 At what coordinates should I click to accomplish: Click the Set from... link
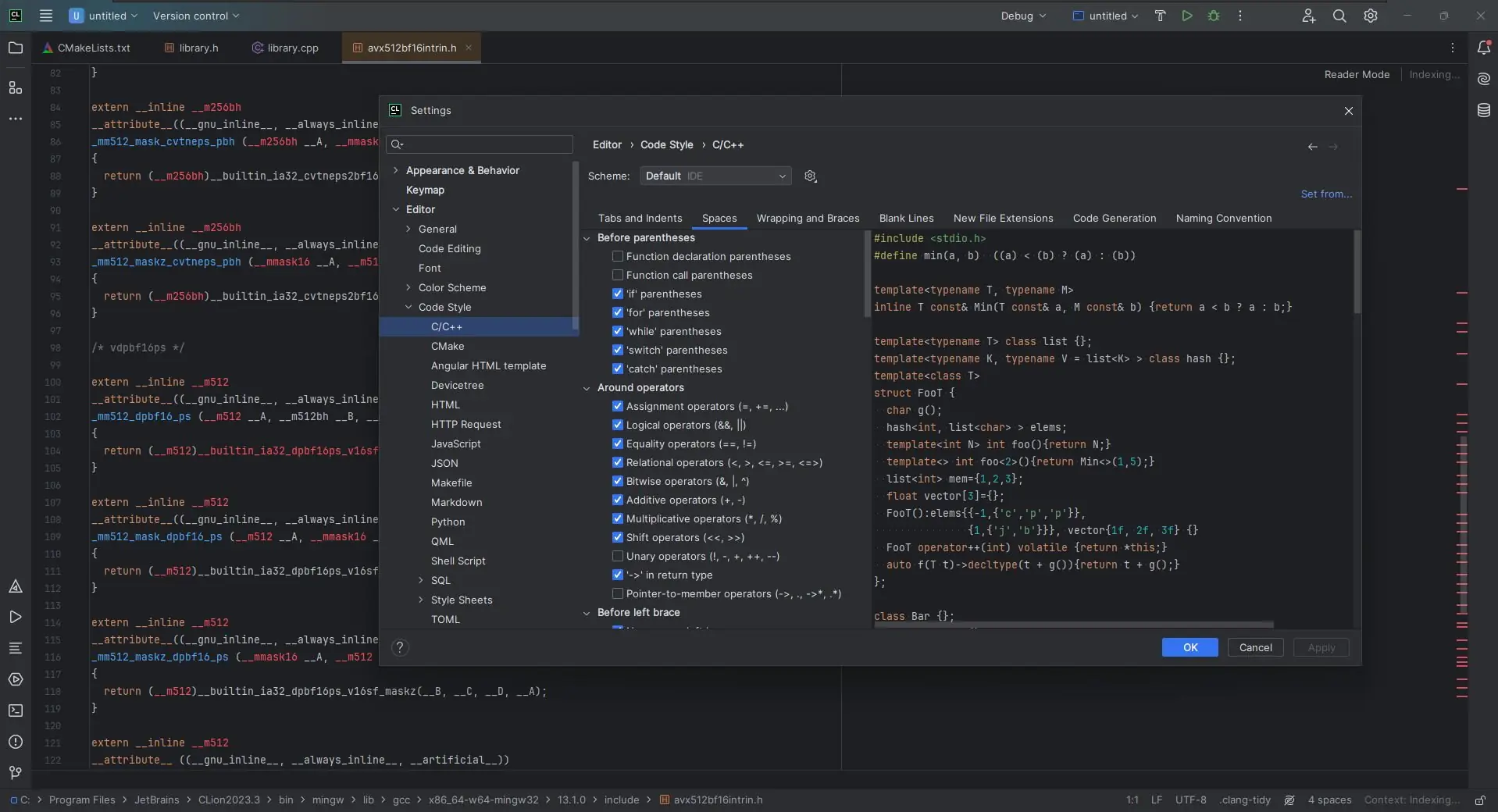(x=1325, y=194)
